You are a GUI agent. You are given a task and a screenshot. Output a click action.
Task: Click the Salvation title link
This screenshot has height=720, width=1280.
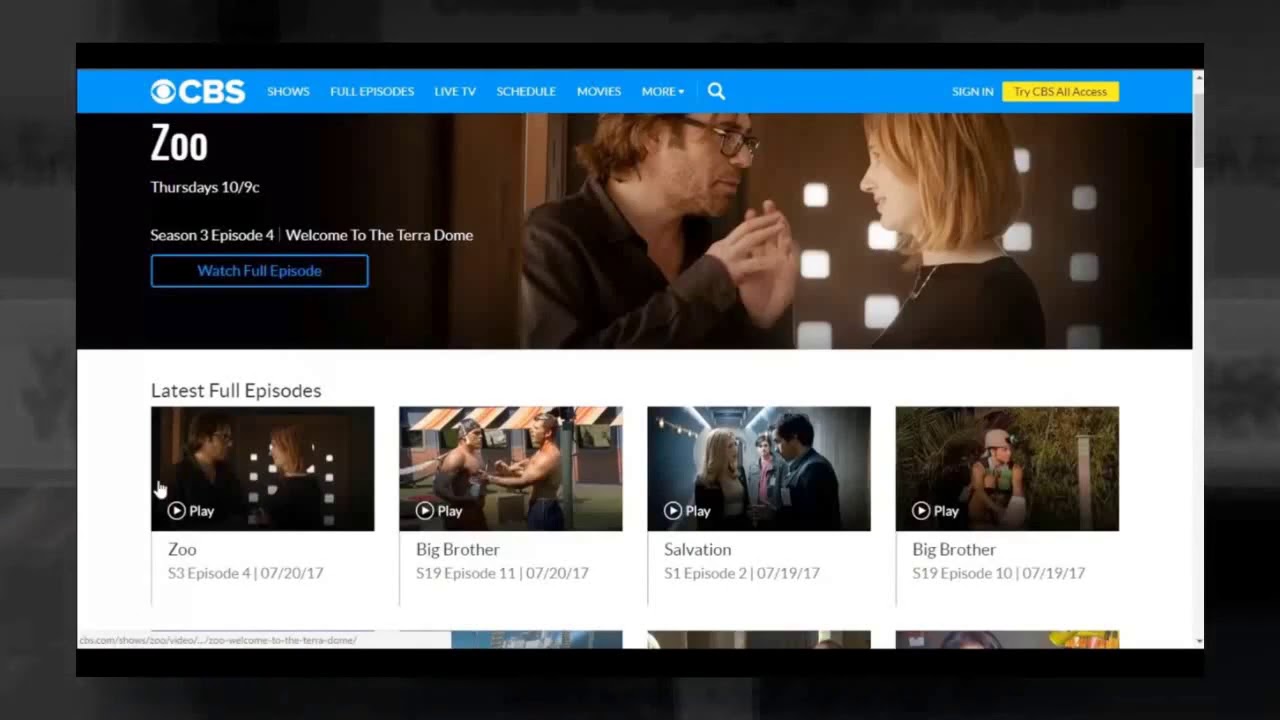coord(697,549)
